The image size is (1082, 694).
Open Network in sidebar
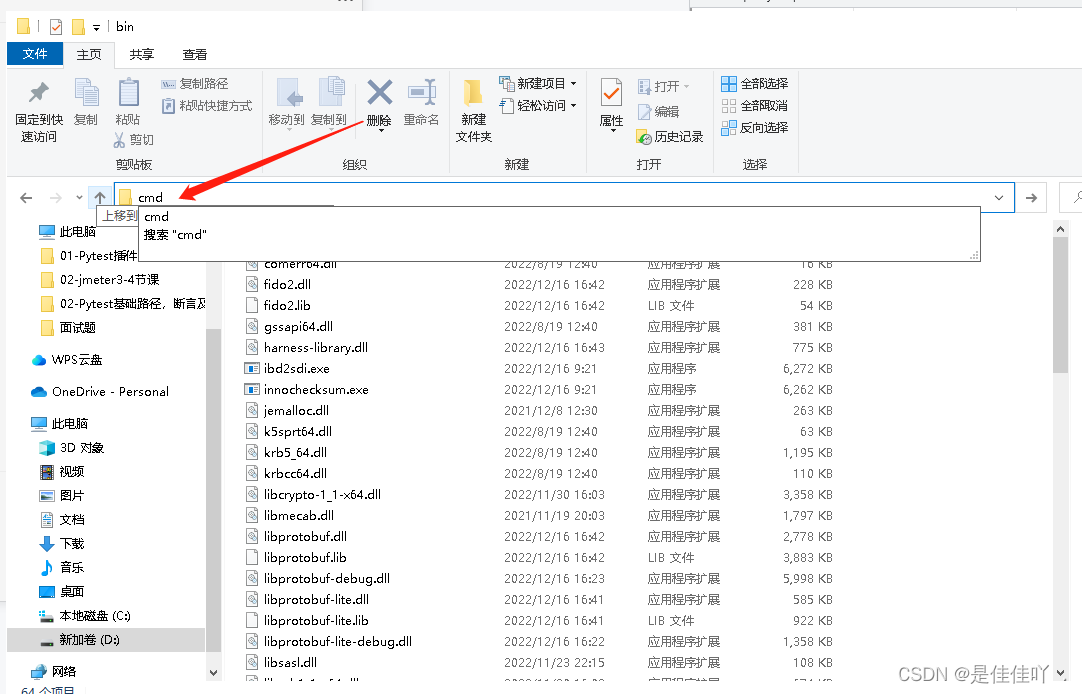point(54,671)
